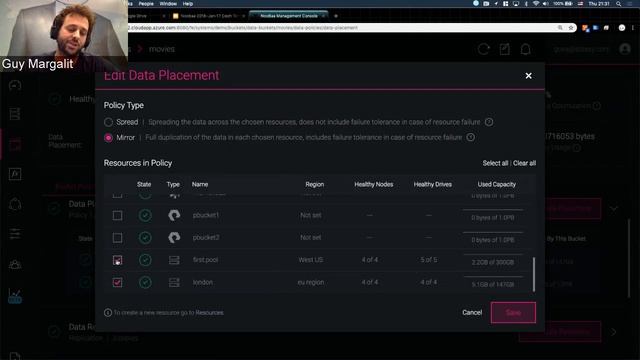This screenshot has width=640, height=360.
Task: Open macOS Spotlight search icon
Action: tap(619, 4)
